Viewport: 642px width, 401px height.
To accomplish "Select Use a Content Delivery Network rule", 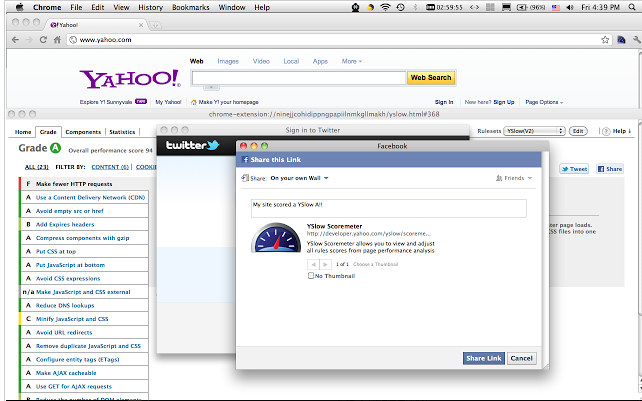I will (84, 197).
